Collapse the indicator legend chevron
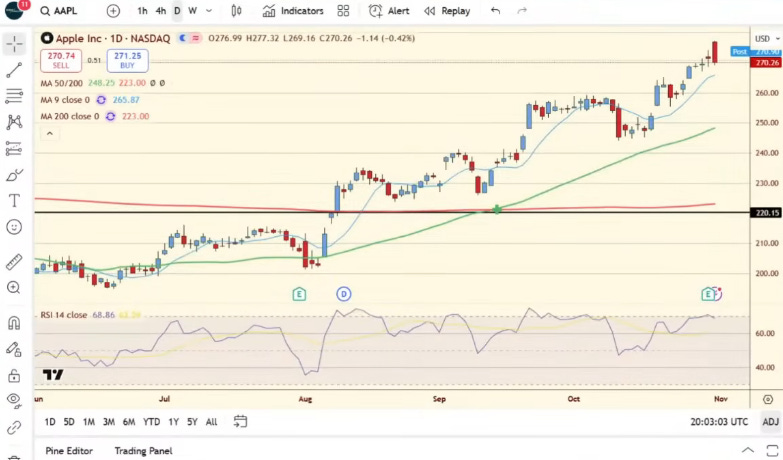The width and height of the screenshot is (783, 460). pos(49,133)
